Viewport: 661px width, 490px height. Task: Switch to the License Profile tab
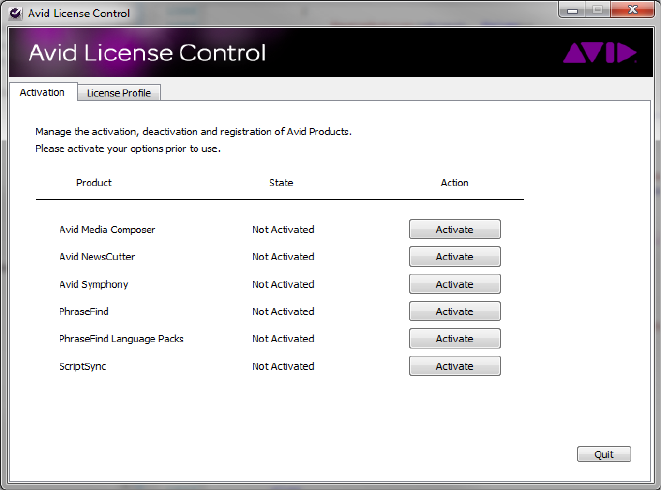[118, 93]
